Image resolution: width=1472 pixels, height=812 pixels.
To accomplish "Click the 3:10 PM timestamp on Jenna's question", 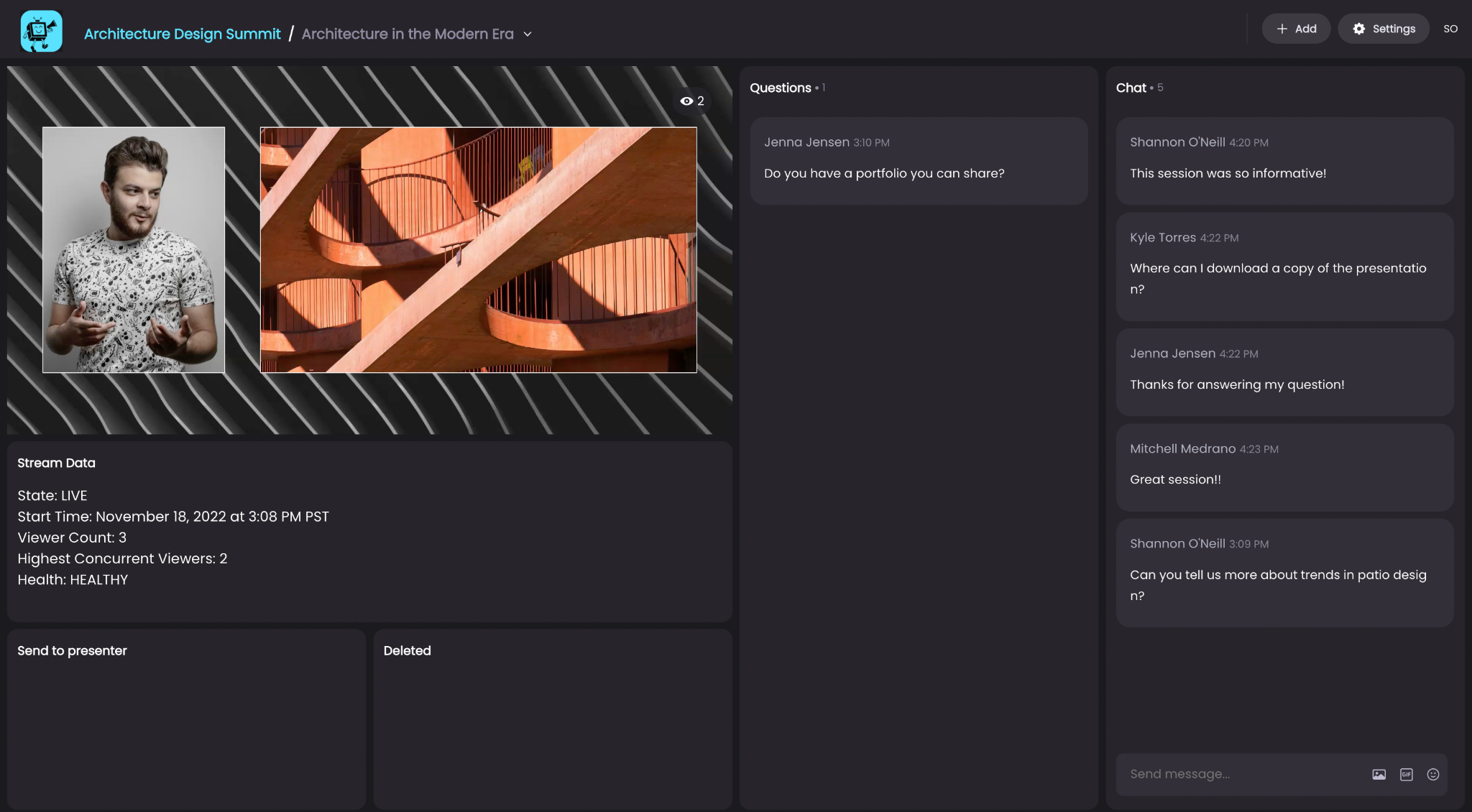I will 871,142.
